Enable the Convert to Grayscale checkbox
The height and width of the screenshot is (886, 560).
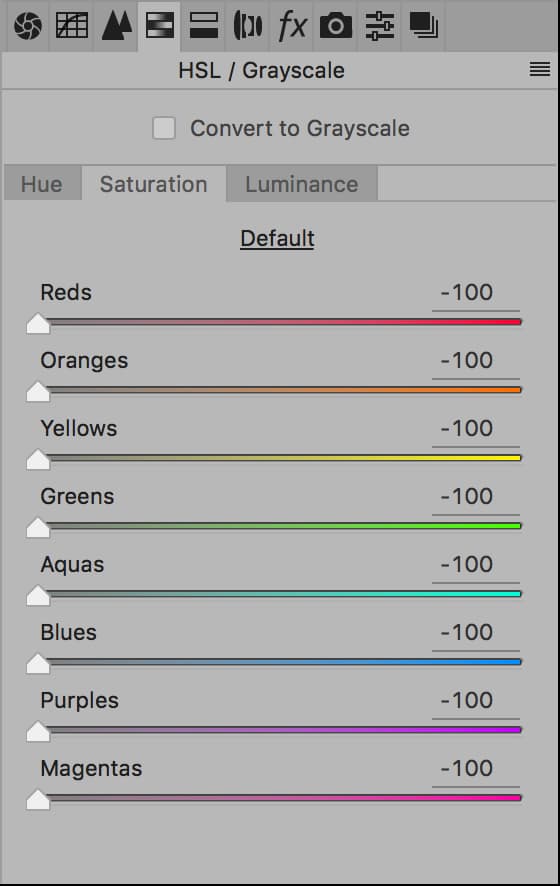(x=164, y=128)
